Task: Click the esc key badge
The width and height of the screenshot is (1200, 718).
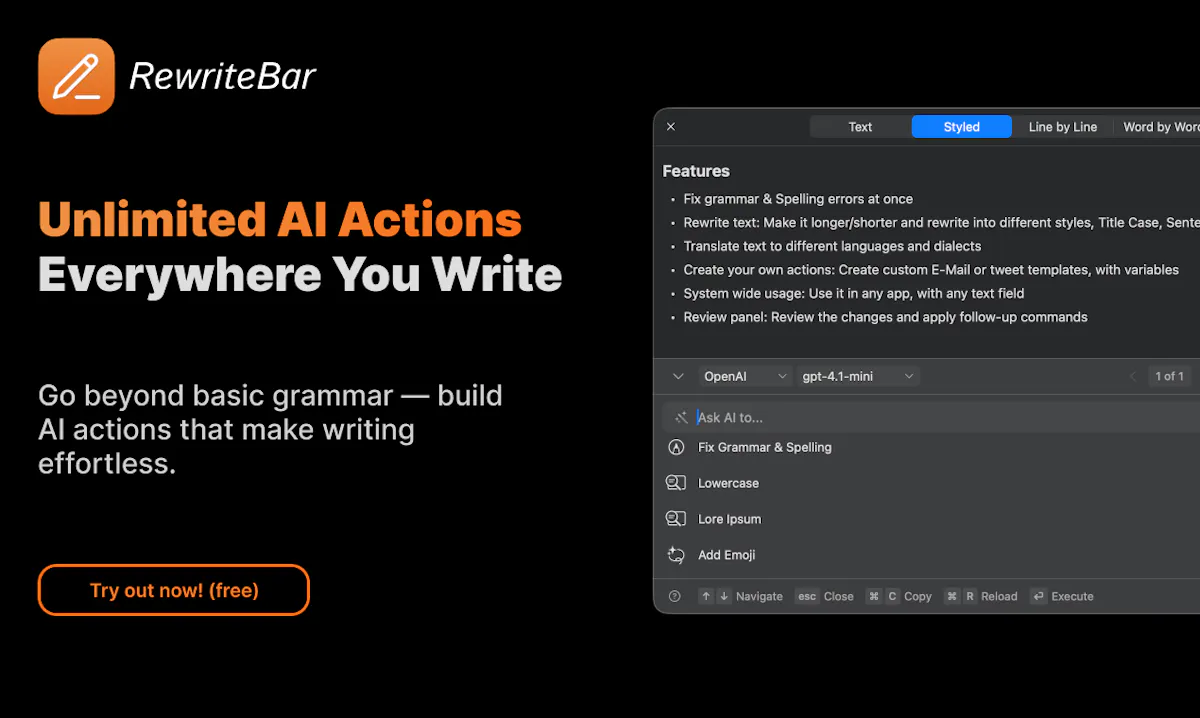Action: click(807, 596)
